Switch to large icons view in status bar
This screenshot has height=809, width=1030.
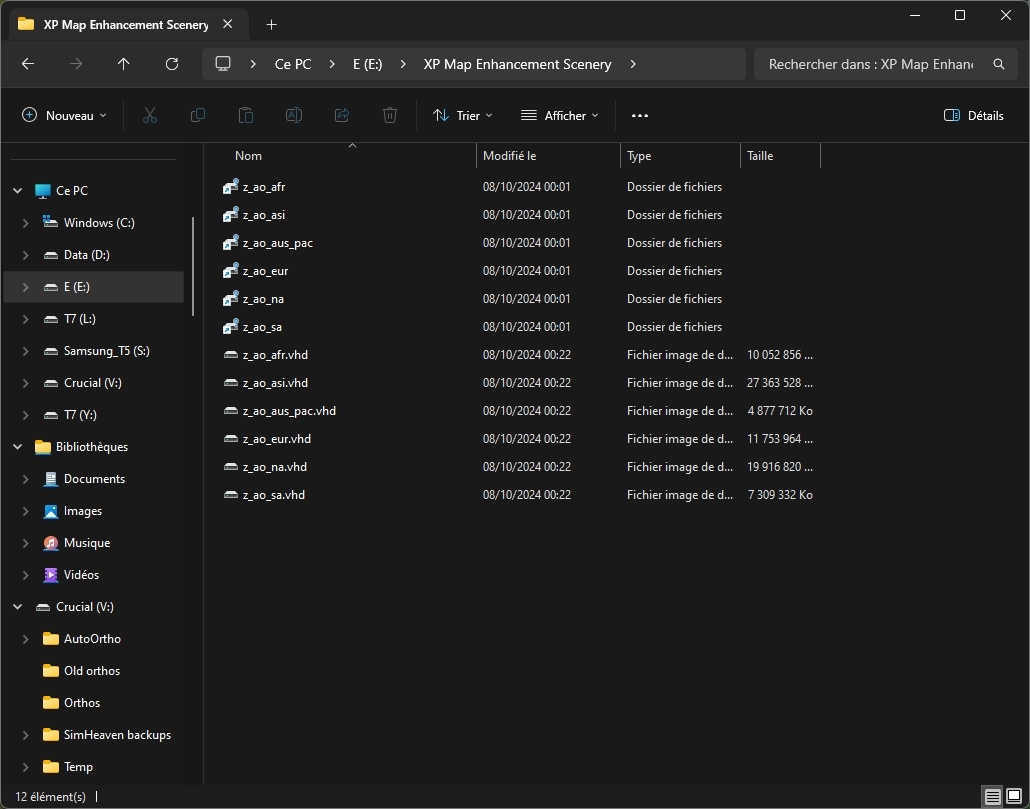click(1014, 796)
